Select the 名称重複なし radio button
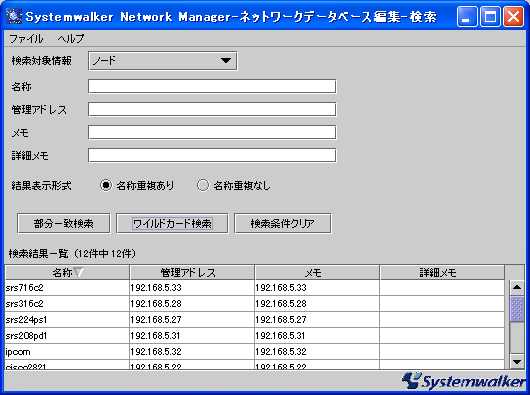530x395 pixels. 203,186
